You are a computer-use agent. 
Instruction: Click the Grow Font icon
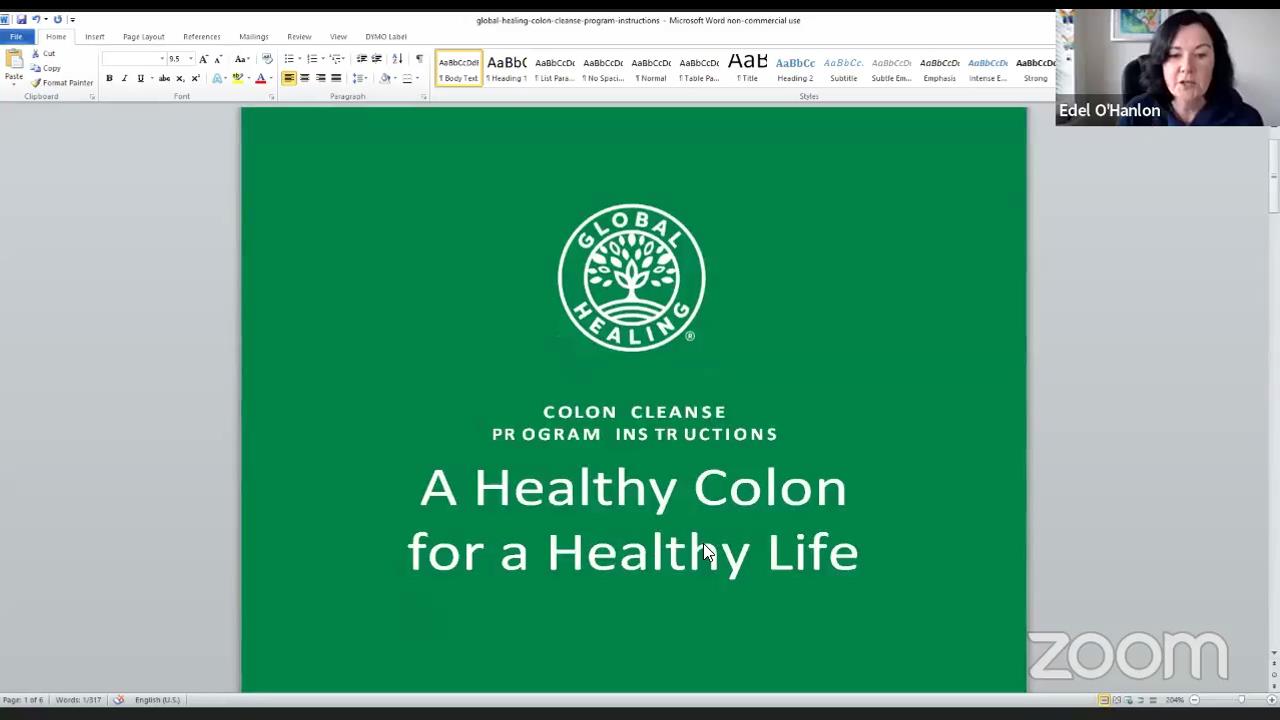pos(203,59)
